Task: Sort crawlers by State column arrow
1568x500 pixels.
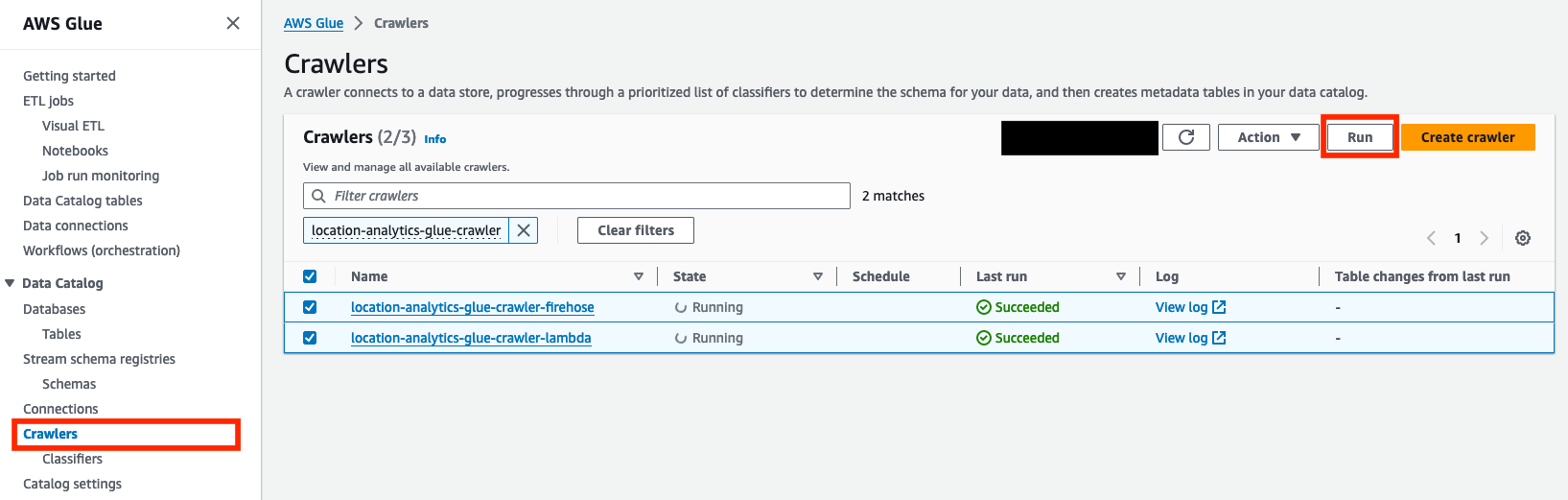Action: pos(818,276)
